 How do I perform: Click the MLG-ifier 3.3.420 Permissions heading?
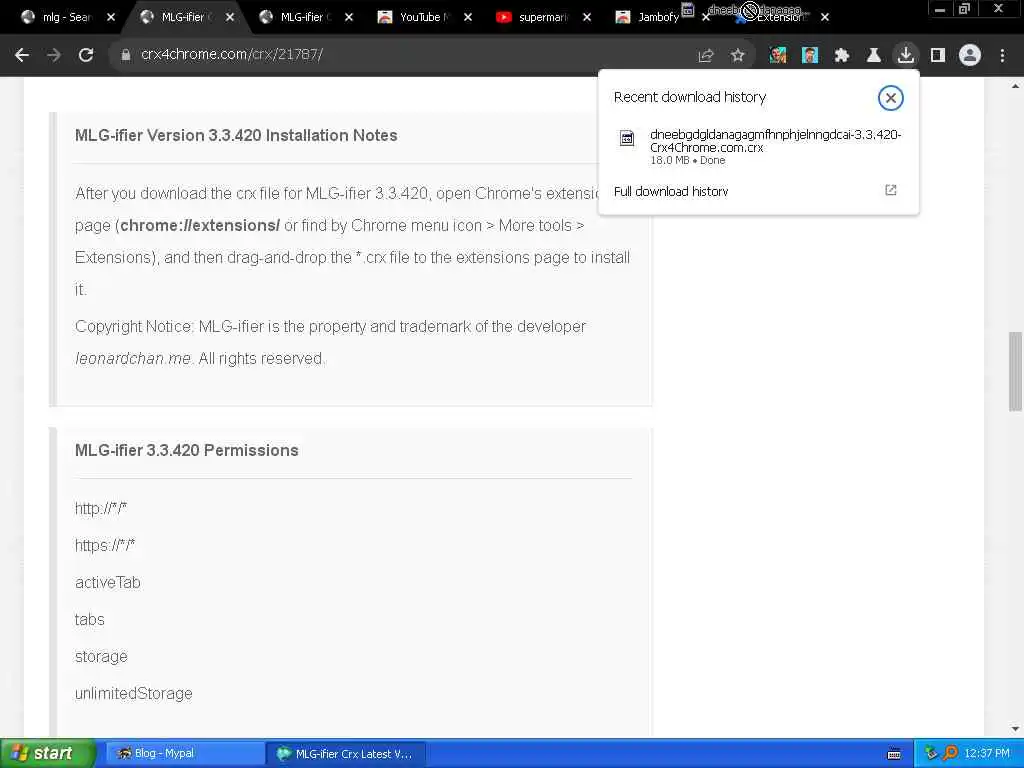[187, 450]
